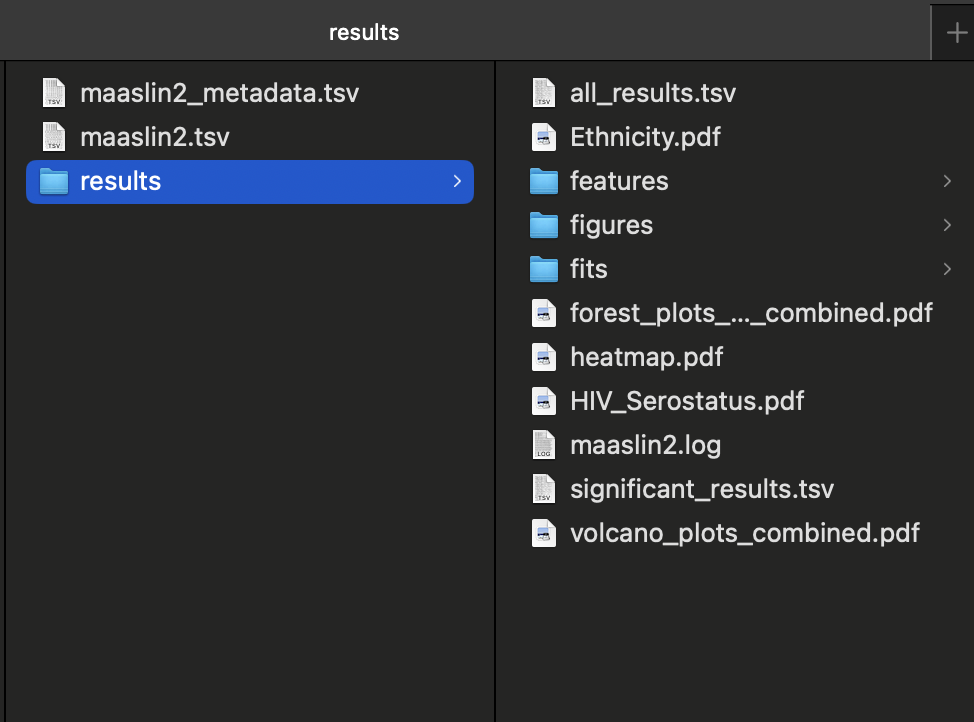Image resolution: width=974 pixels, height=722 pixels.
Task: Expand the fits folder chevron
Action: [x=946, y=269]
